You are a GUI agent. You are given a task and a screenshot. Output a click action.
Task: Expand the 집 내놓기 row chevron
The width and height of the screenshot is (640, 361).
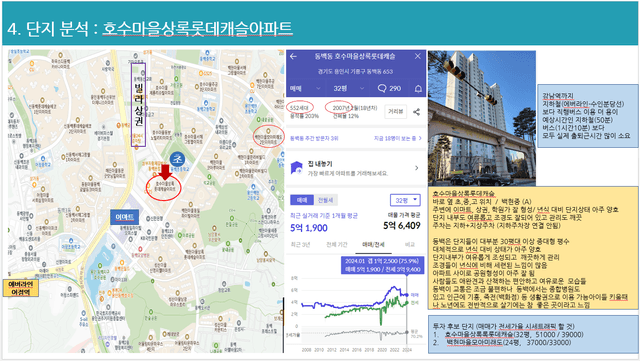[x=416, y=168]
